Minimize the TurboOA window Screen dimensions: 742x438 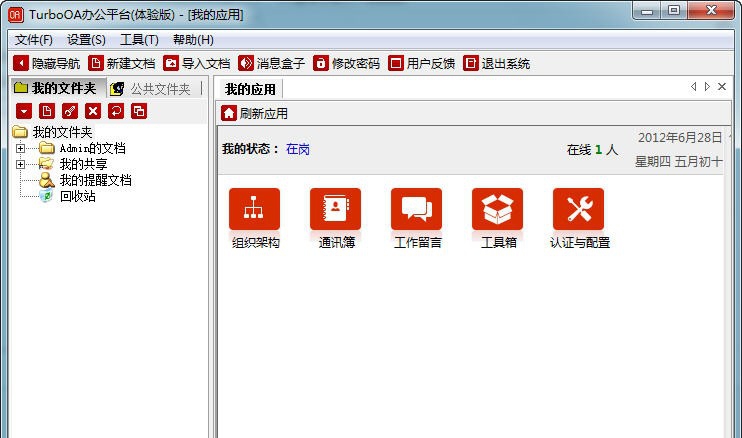647,11
